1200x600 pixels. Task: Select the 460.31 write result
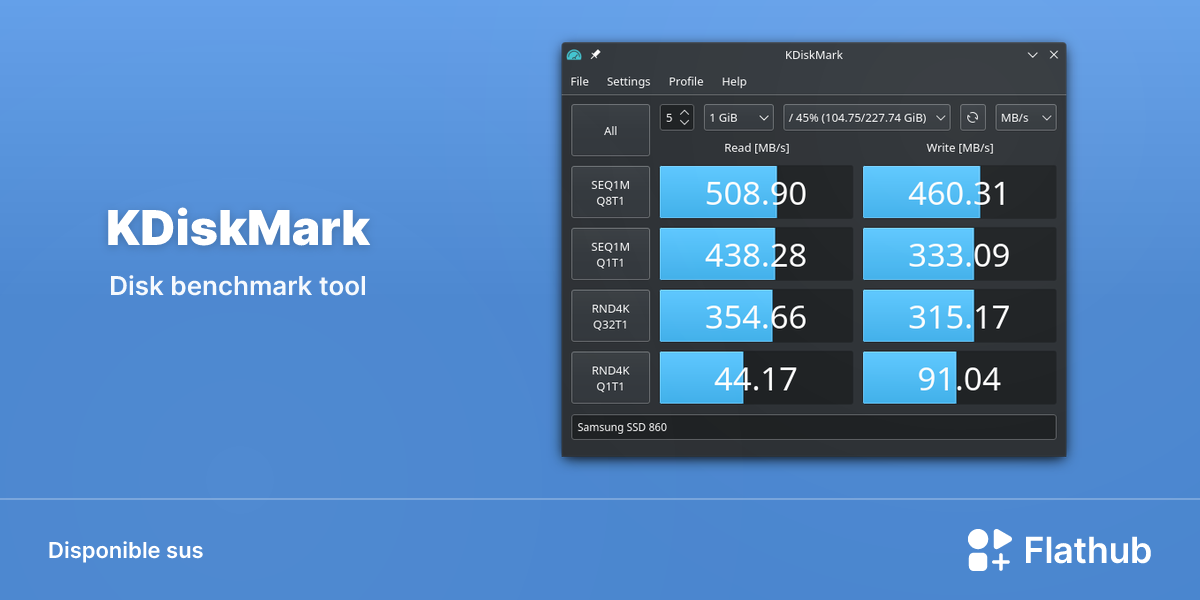960,192
